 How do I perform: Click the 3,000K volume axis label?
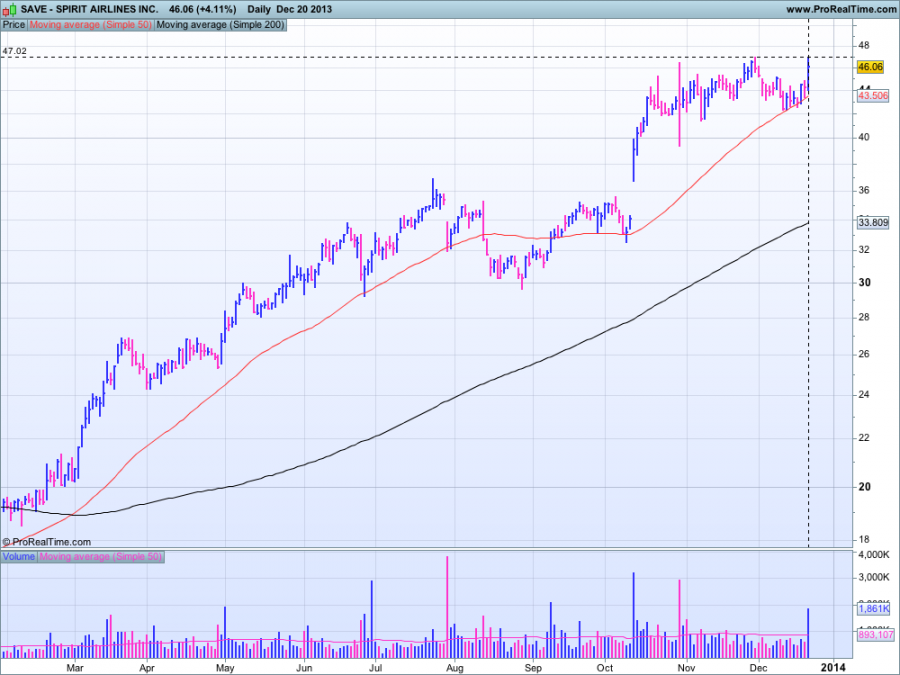(874, 577)
